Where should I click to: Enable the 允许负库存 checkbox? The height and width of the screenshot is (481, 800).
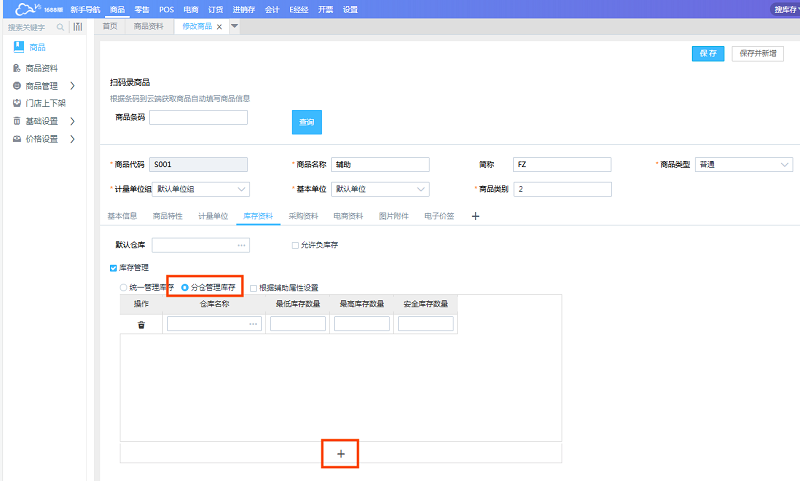coord(294,245)
